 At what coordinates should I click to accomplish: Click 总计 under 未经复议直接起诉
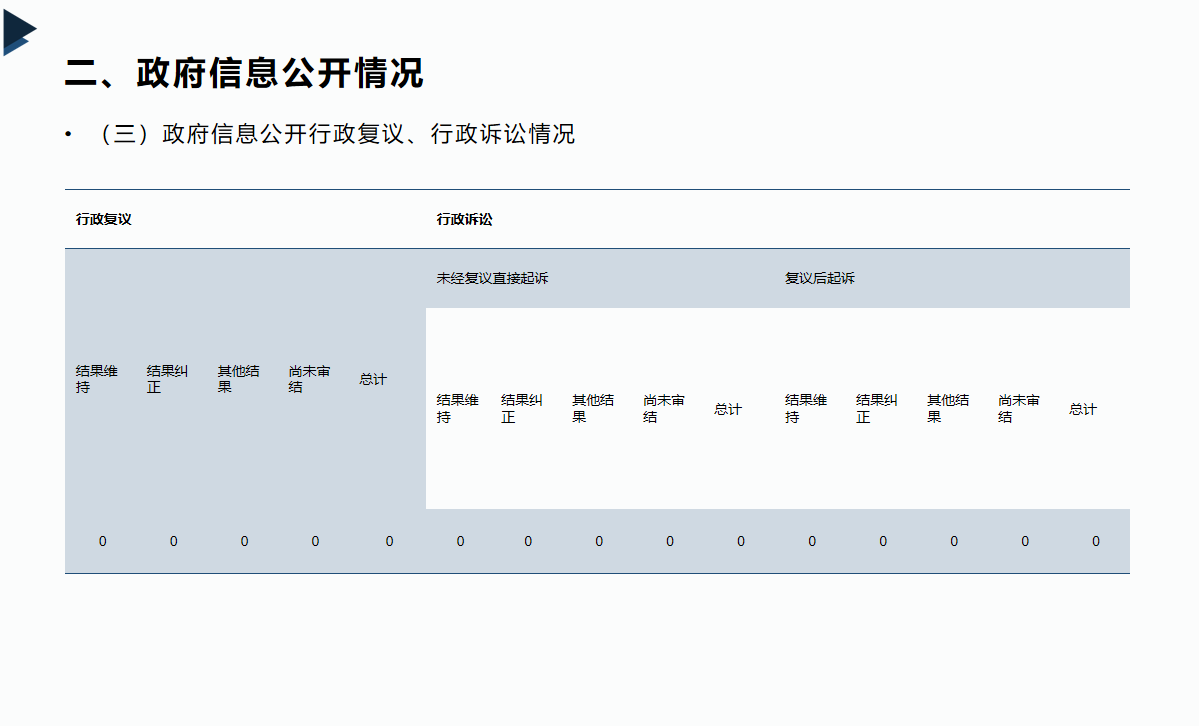pyautogui.click(x=728, y=409)
